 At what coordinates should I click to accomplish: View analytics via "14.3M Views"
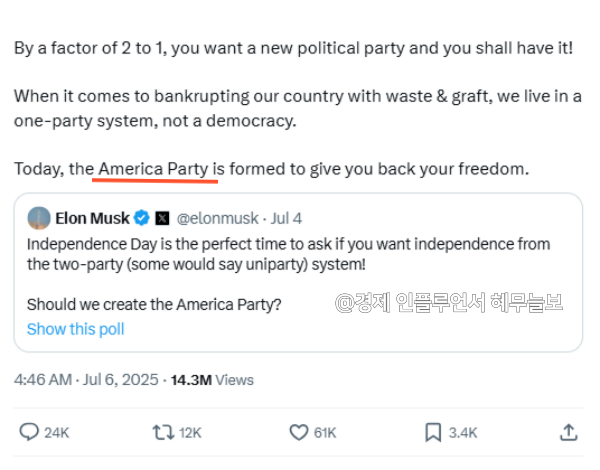click(212, 380)
